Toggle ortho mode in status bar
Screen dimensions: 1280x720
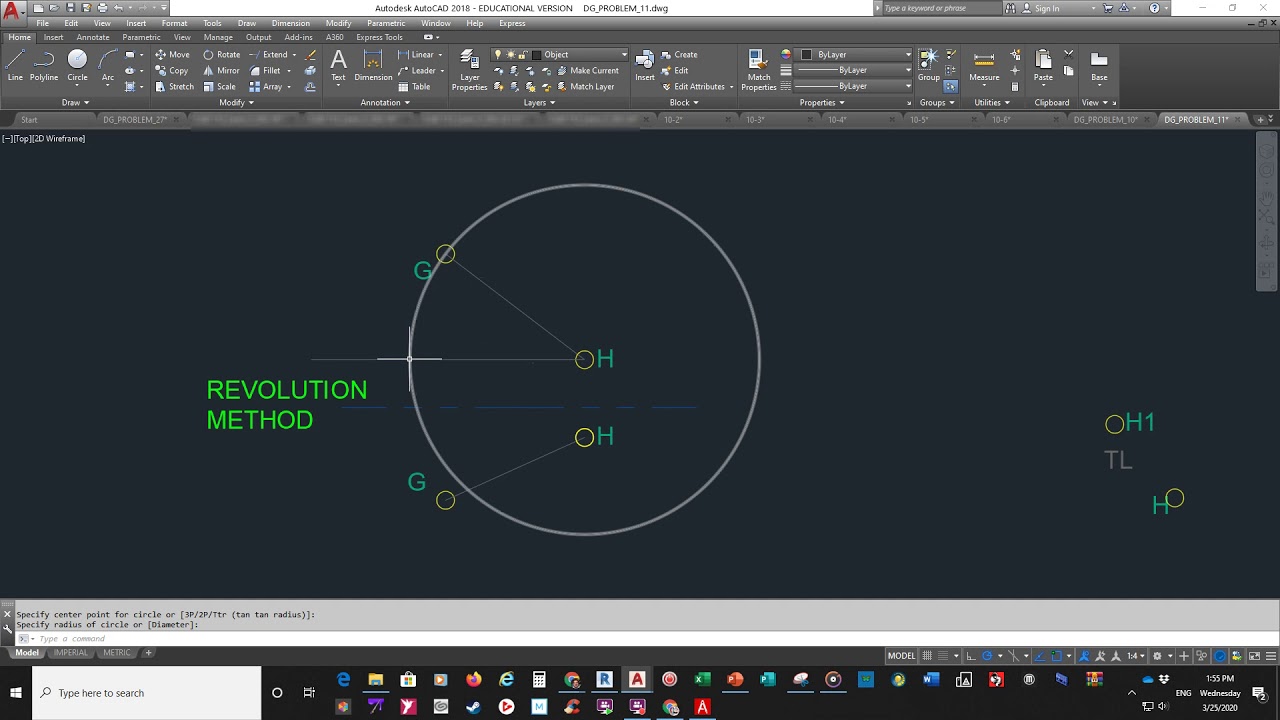click(x=971, y=656)
